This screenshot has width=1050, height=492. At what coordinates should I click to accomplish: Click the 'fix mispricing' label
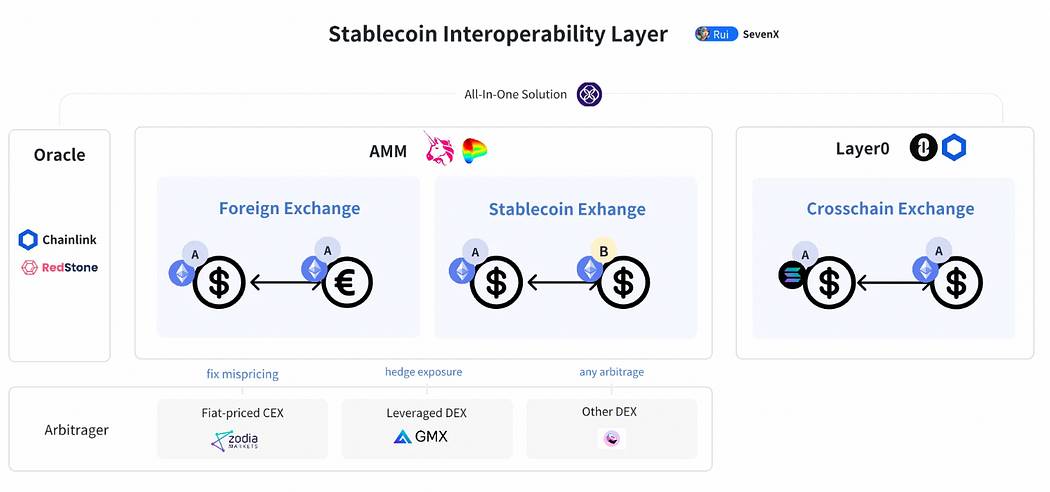242,374
